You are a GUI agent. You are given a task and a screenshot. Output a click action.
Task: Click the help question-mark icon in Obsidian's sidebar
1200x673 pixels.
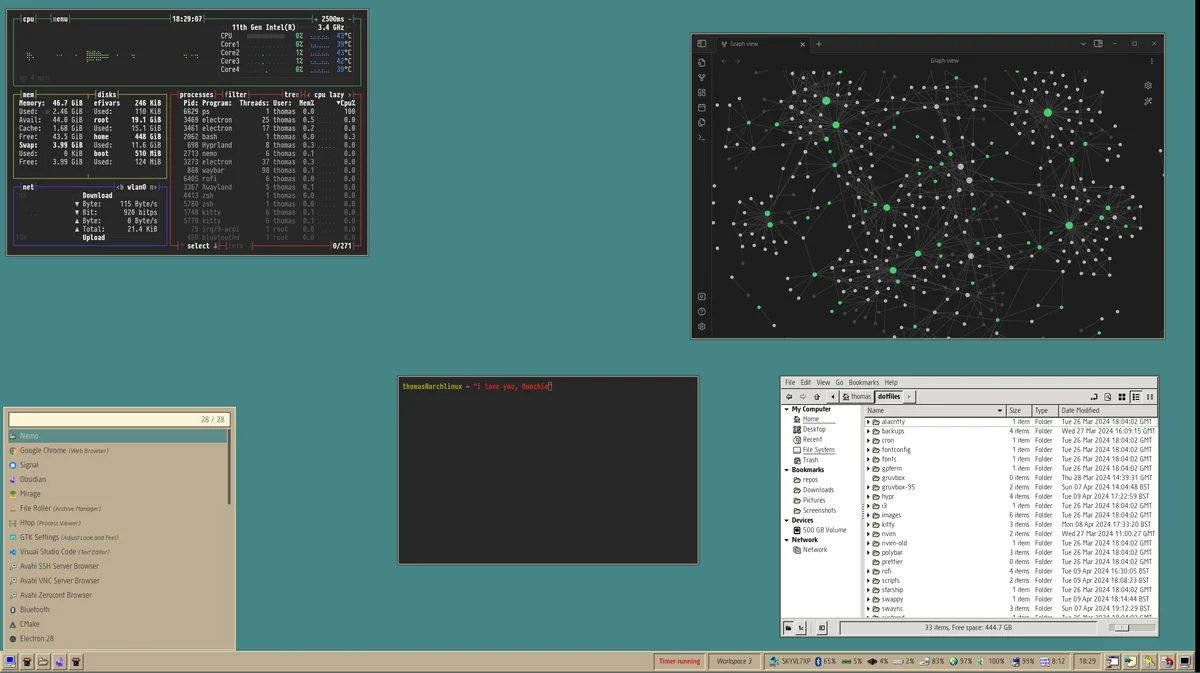click(701, 310)
